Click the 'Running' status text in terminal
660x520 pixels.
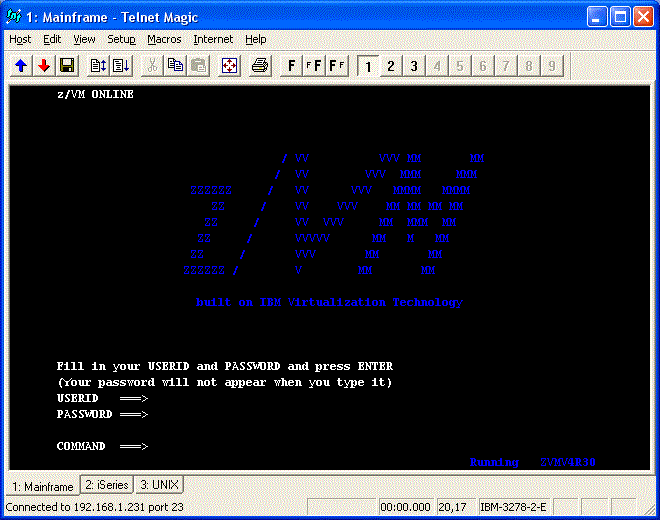tap(494, 462)
